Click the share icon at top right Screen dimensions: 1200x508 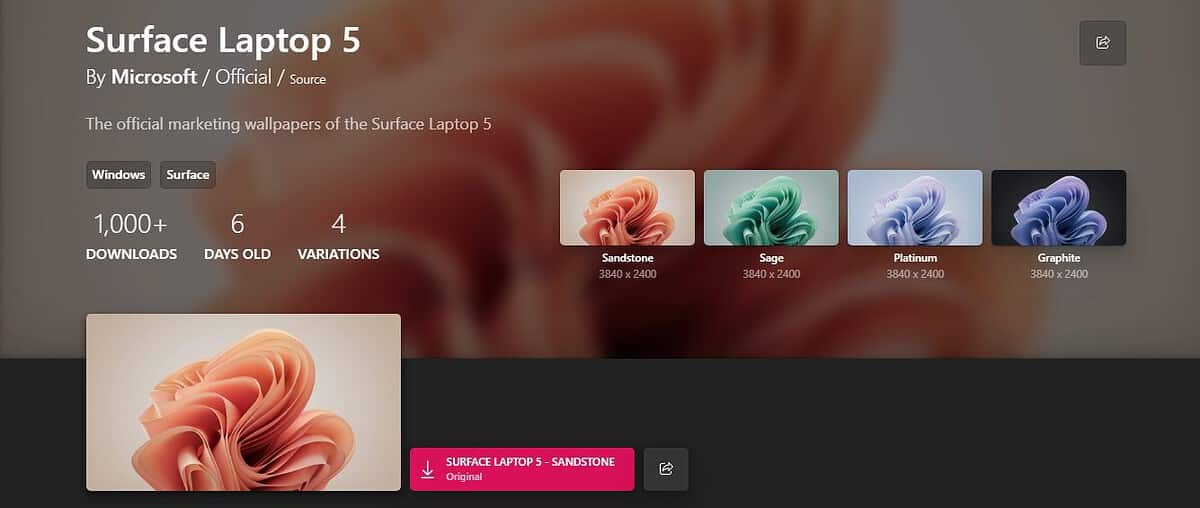(1103, 42)
